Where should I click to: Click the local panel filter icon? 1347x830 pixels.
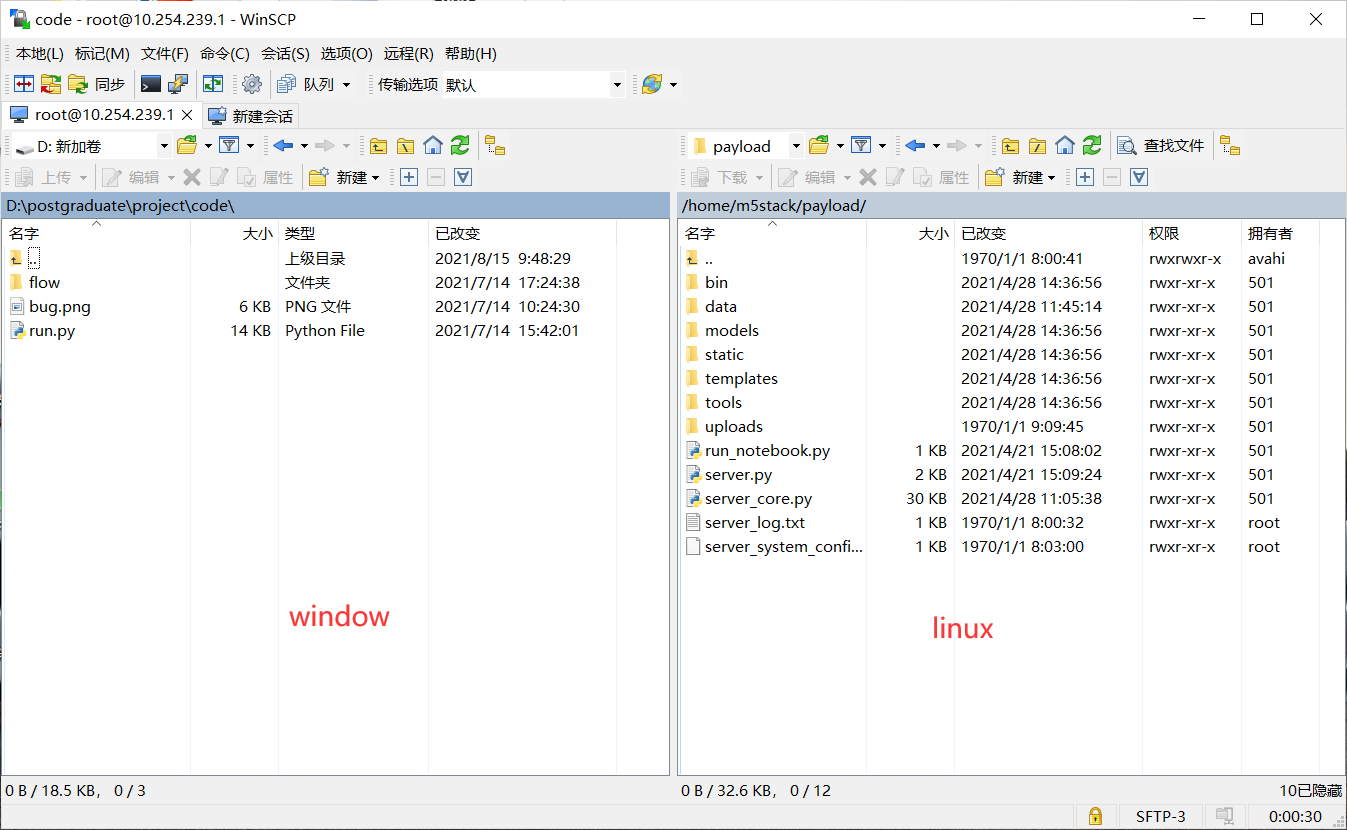[229, 146]
